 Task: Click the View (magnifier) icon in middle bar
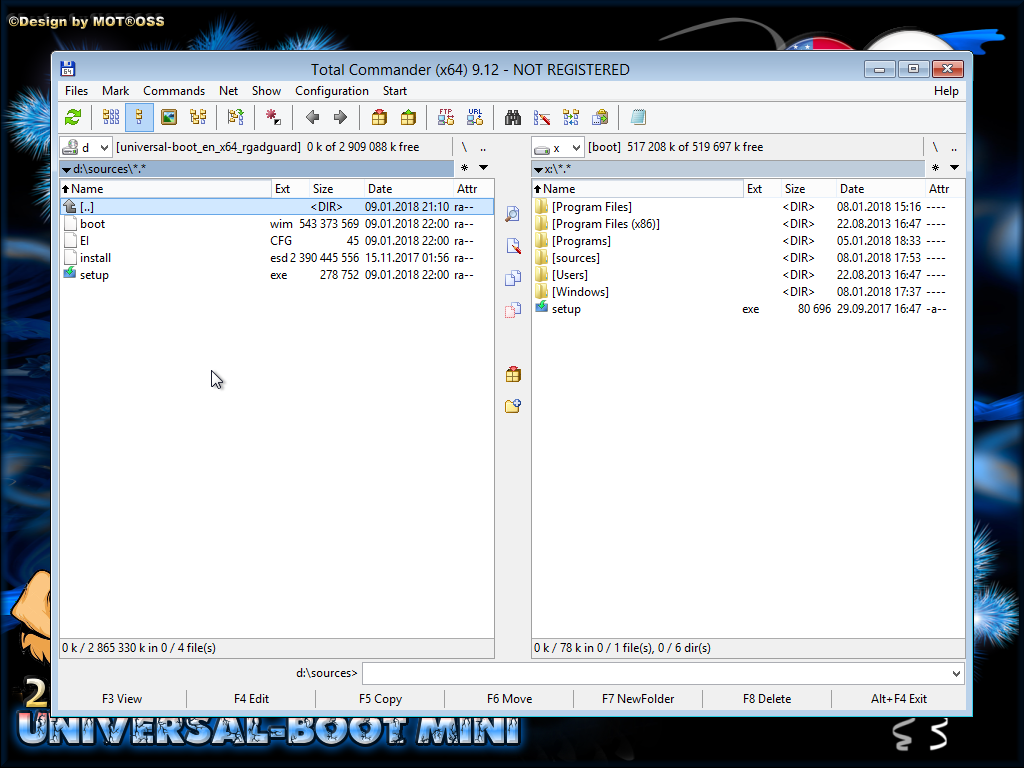[513, 214]
